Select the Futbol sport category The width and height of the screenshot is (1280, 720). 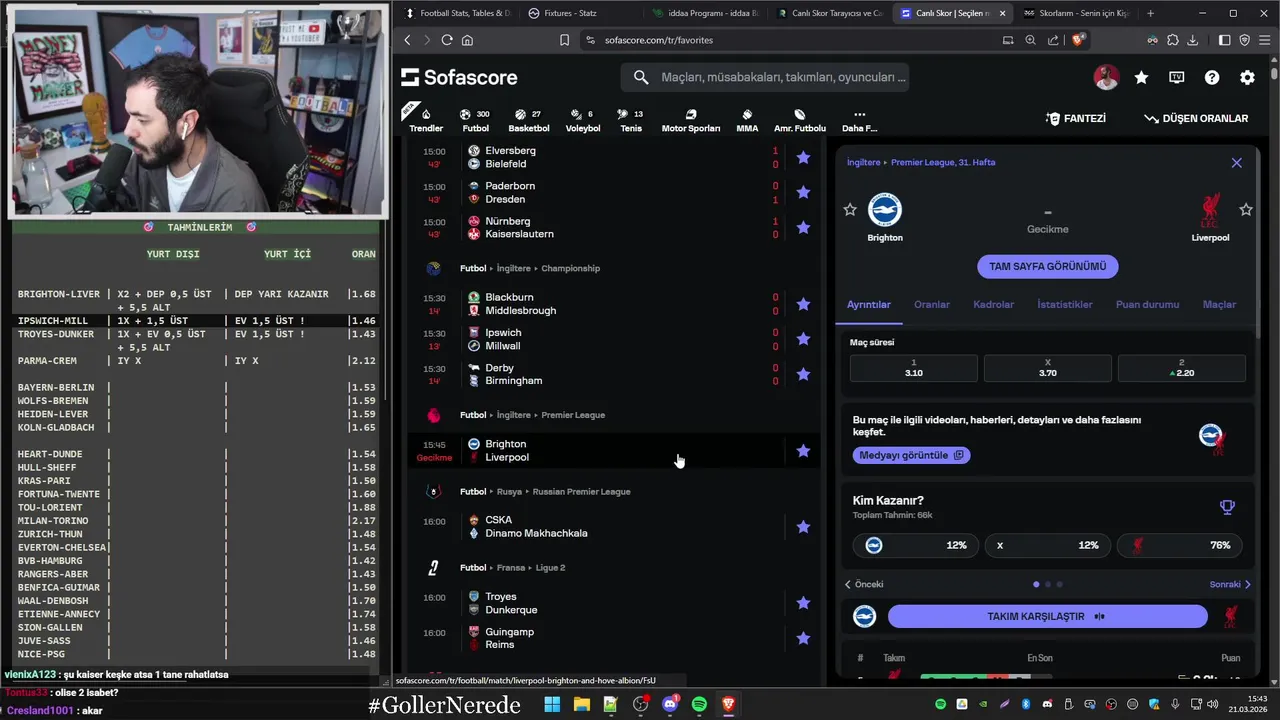click(475, 120)
